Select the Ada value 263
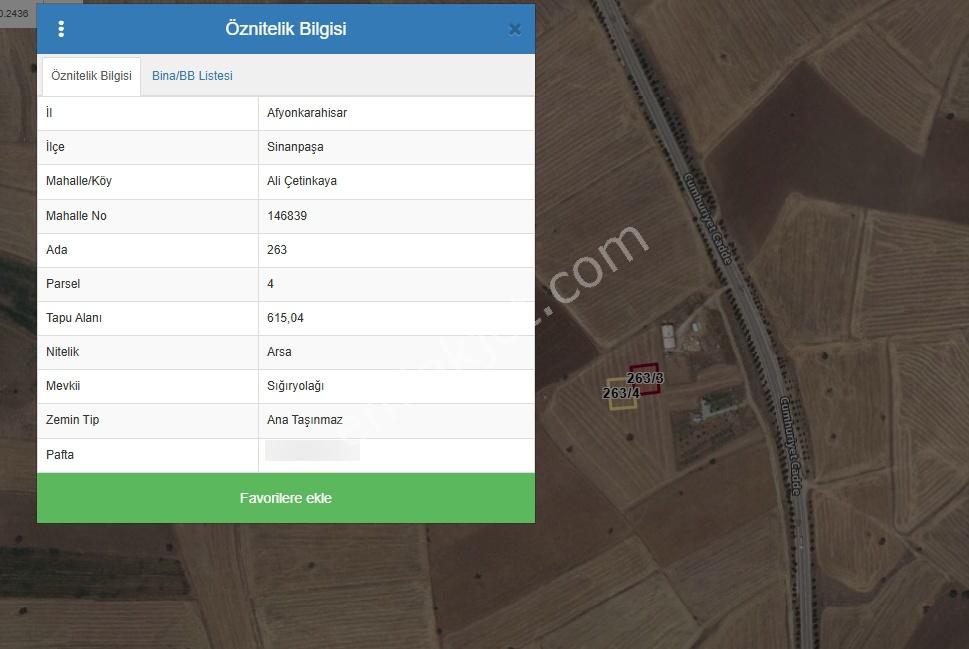969x649 pixels. [x=277, y=250]
